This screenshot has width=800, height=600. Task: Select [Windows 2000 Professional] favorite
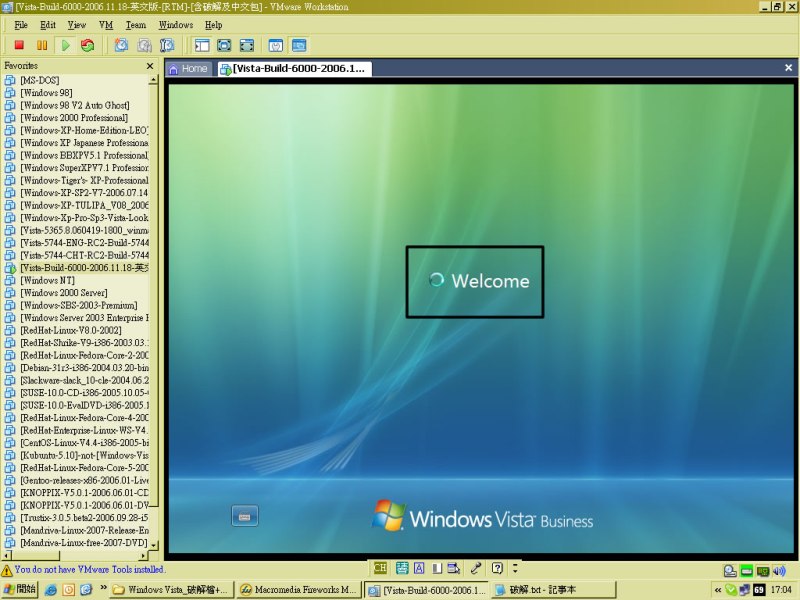(74, 118)
